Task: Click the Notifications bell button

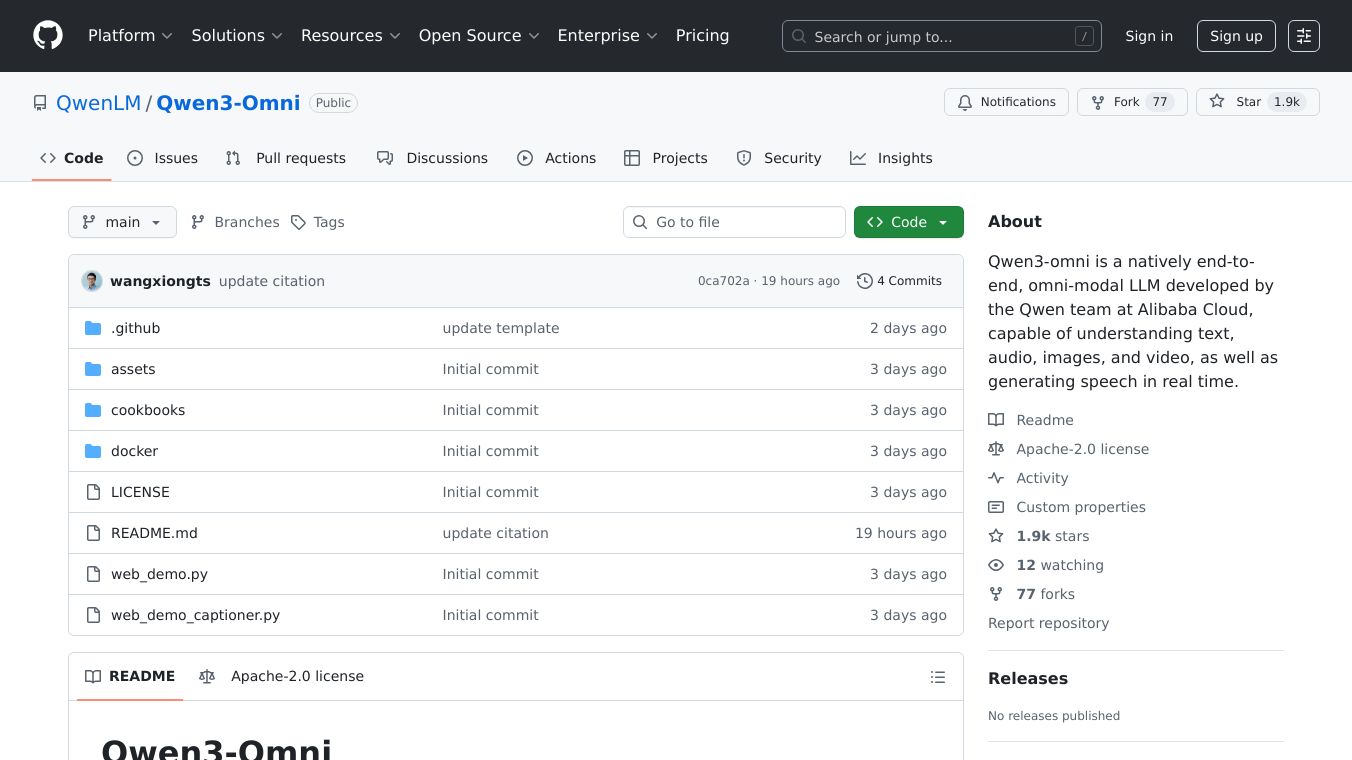Action: pos(1006,102)
